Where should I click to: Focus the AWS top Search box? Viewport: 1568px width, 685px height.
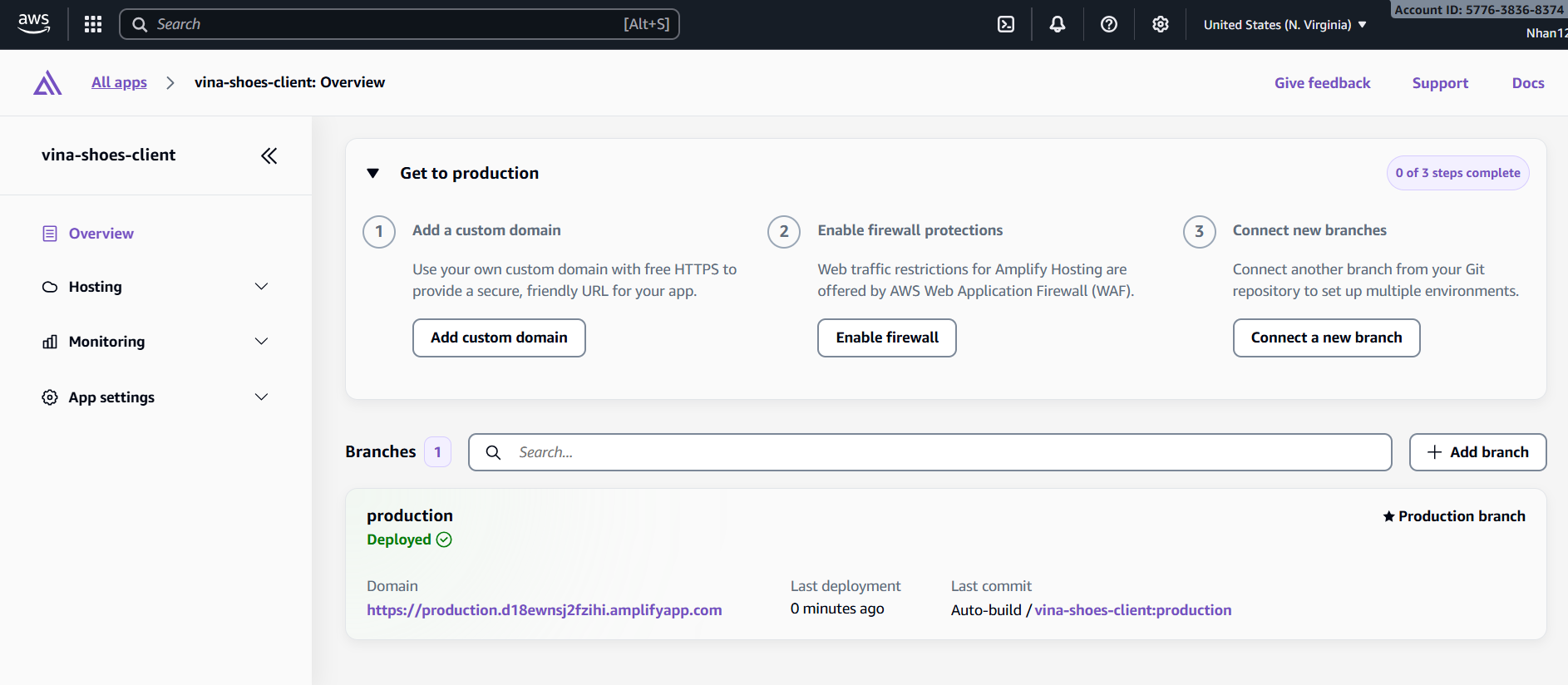click(399, 24)
